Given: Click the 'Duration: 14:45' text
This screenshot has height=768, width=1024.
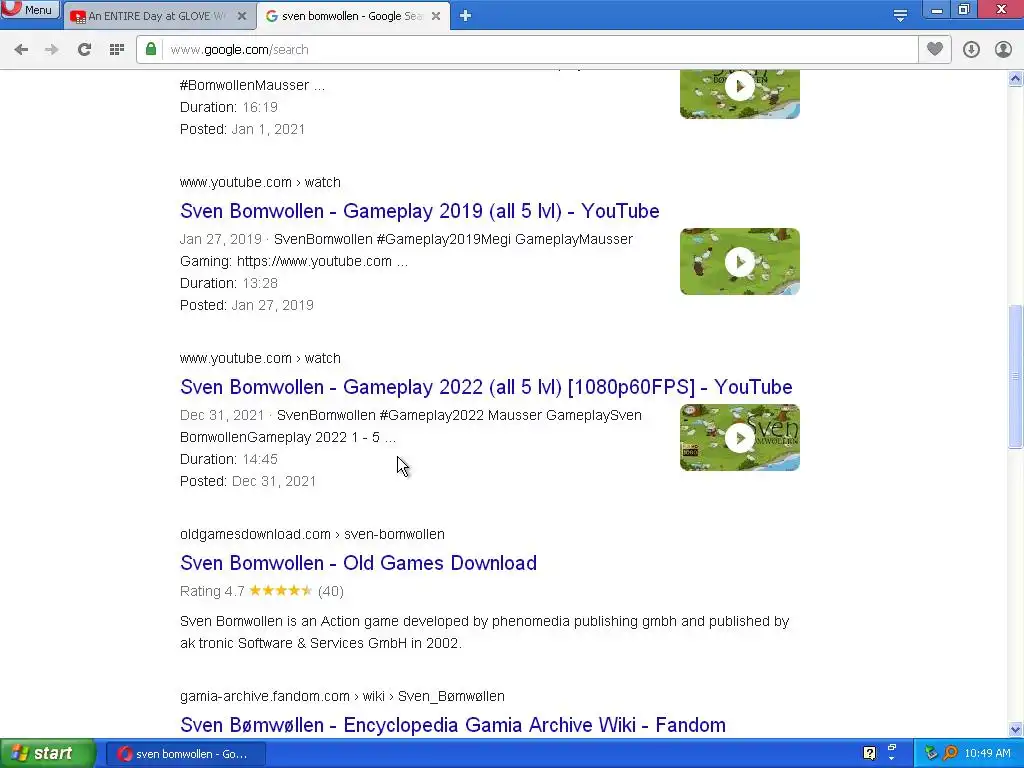Looking at the screenshot, I should click(229, 459).
